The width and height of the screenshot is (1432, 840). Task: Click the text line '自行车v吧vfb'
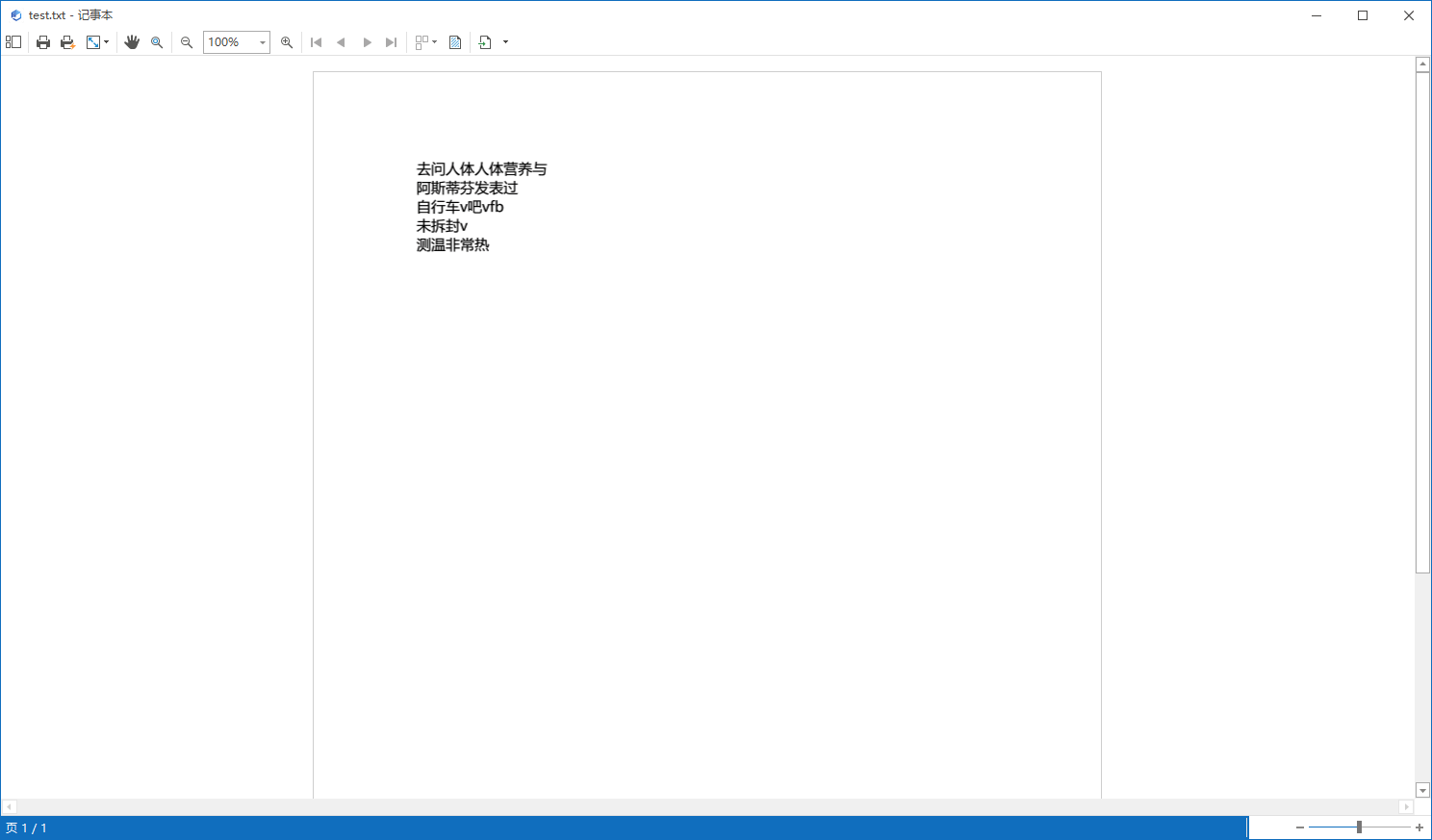[460, 207]
